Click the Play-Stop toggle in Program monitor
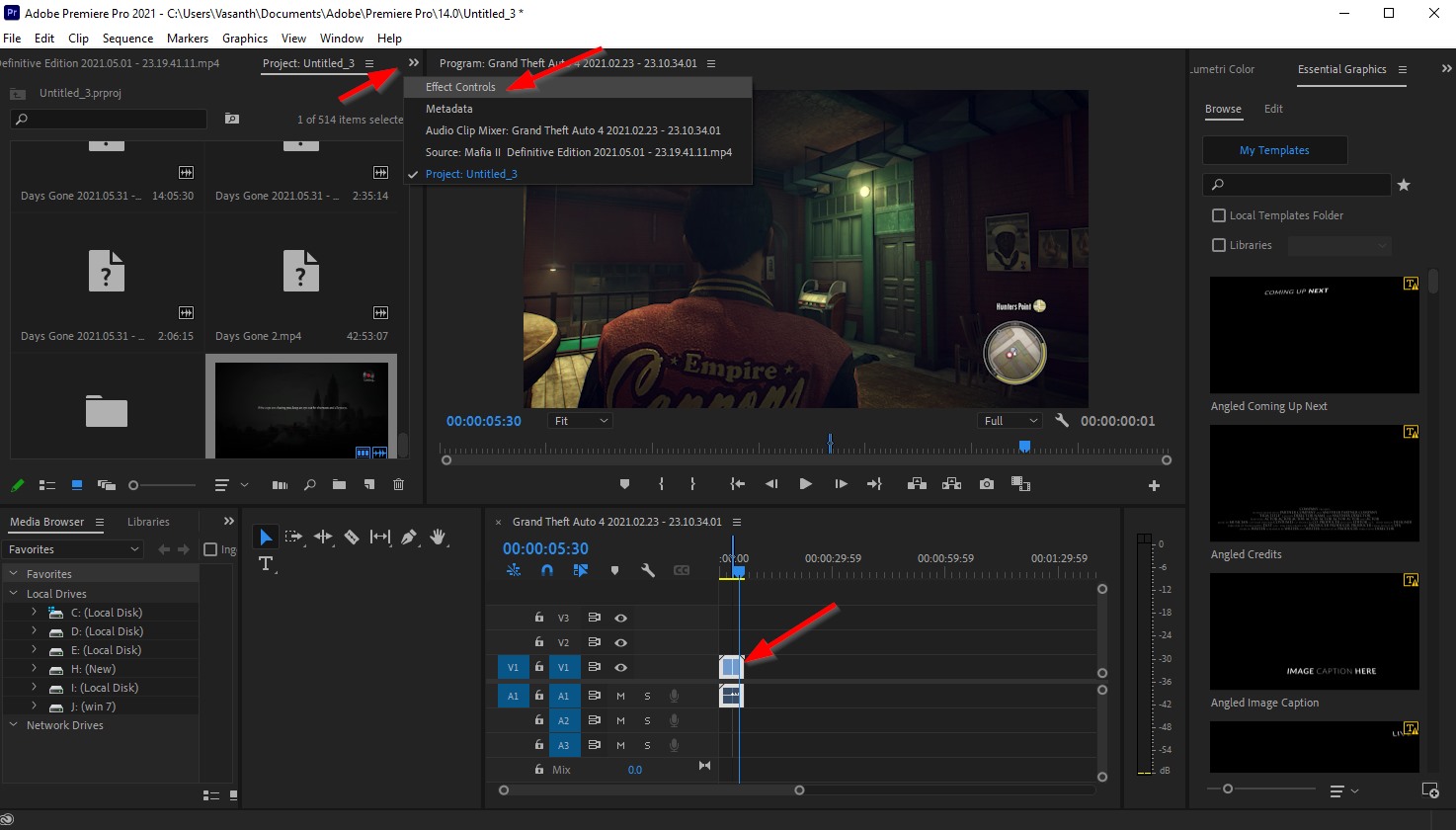1456x830 pixels. [x=806, y=484]
